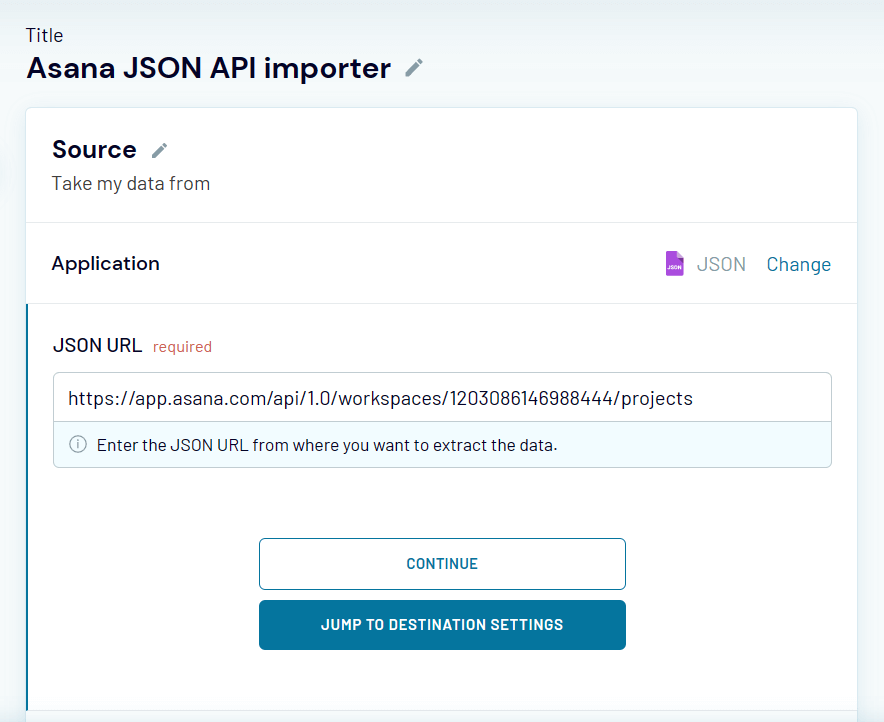Click the info icon in the URL hint

coord(78,444)
